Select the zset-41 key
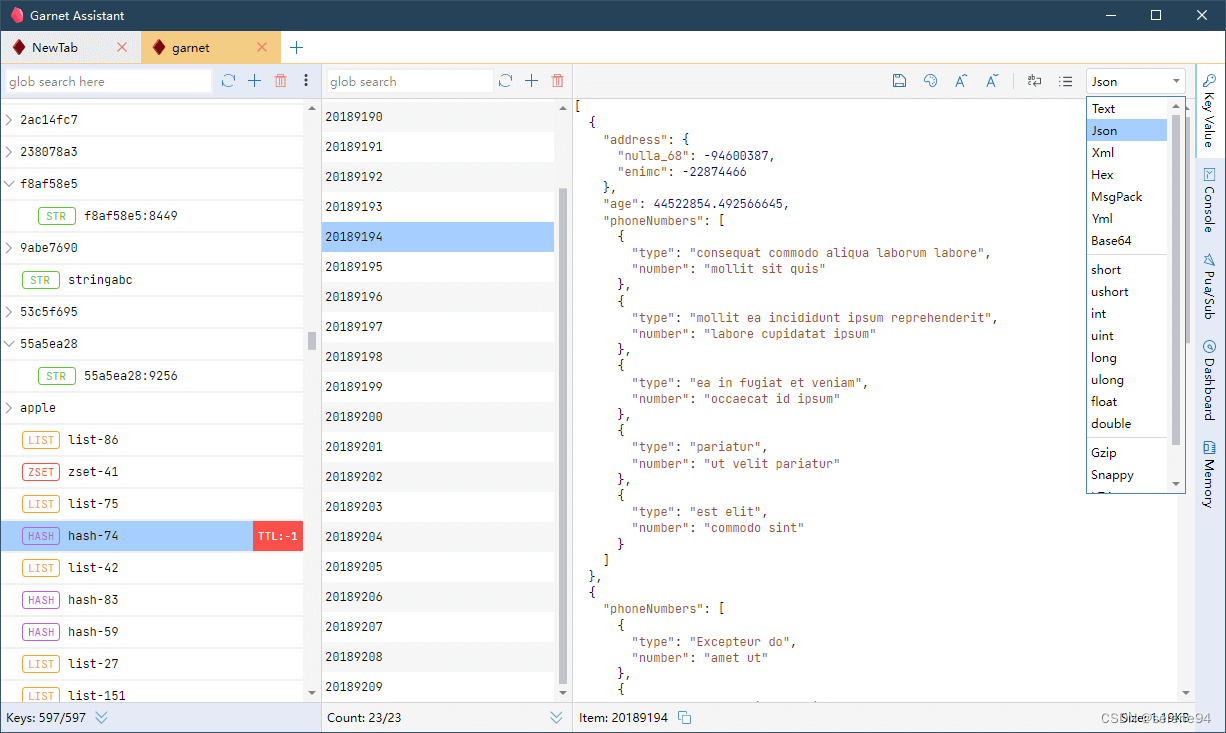1226x733 pixels. (x=93, y=472)
